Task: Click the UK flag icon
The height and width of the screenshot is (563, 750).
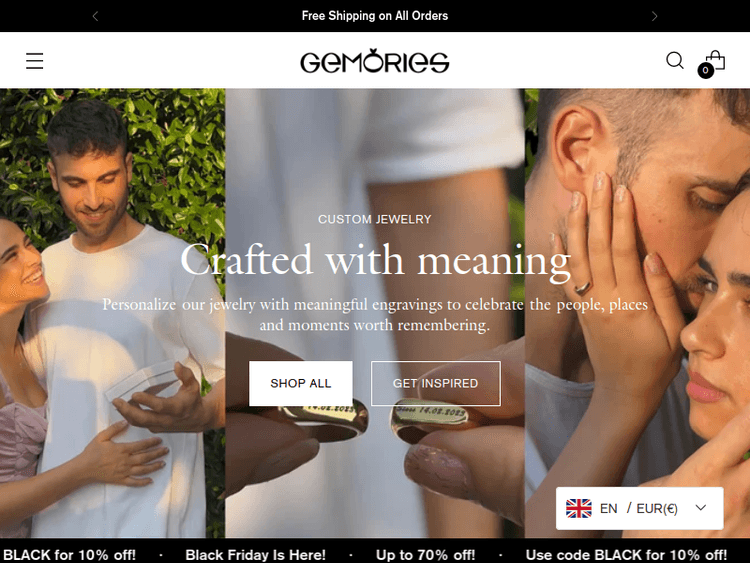Action: click(x=579, y=508)
